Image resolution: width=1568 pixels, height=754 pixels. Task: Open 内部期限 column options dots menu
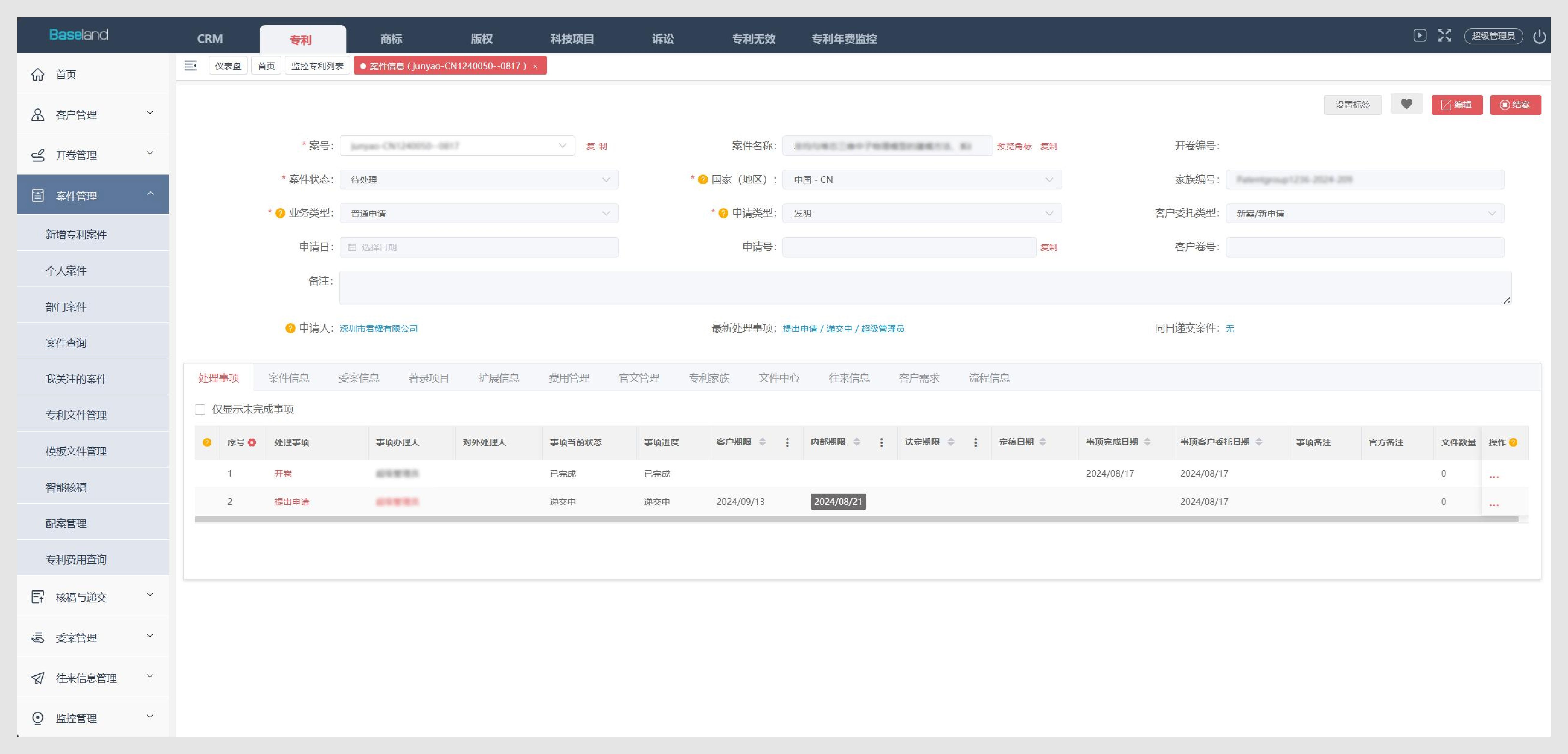881,443
